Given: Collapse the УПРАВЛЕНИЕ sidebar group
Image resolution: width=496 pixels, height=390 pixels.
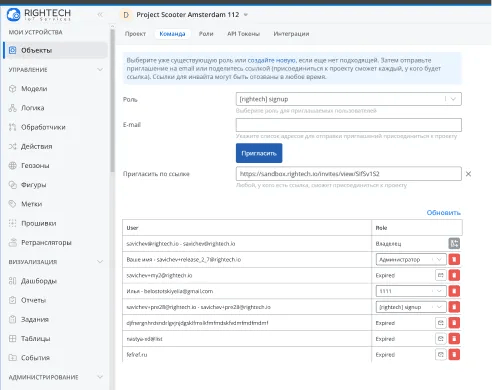Looking at the screenshot, I should pyautogui.click(x=100, y=70).
